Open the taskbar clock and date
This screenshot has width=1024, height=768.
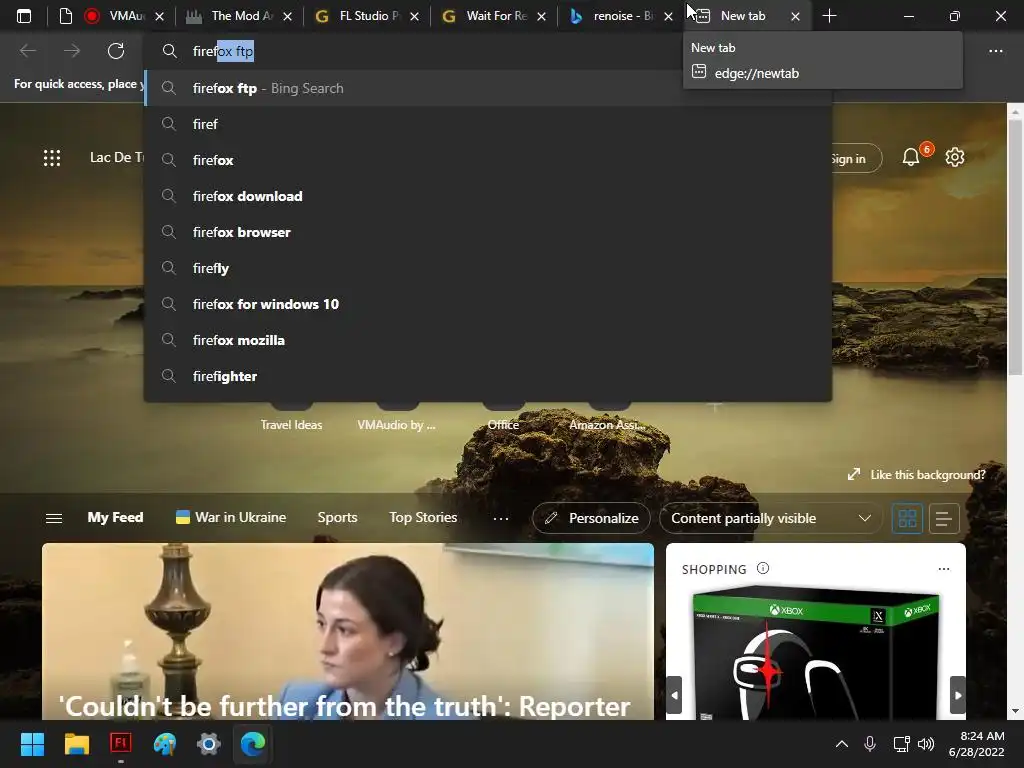pos(976,744)
